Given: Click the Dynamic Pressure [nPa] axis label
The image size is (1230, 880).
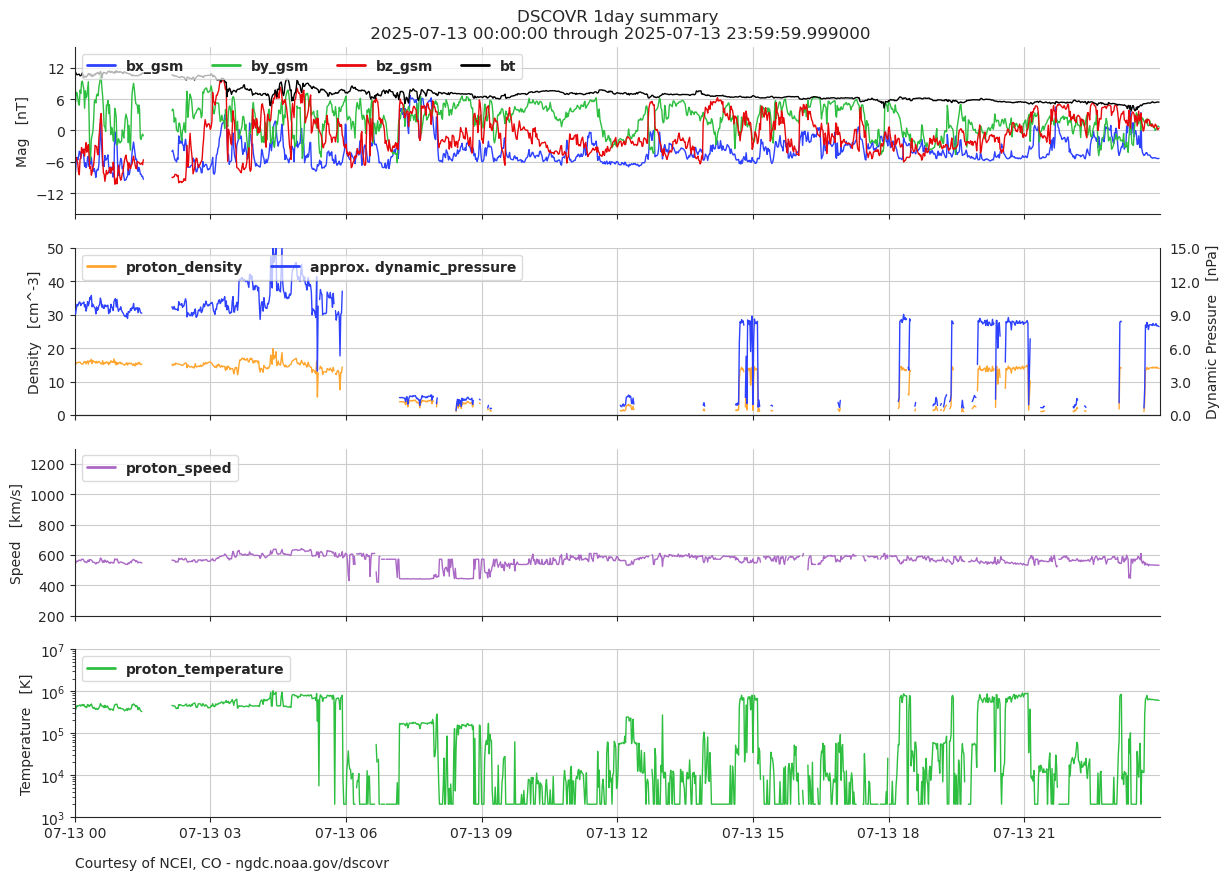Looking at the screenshot, I should [x=1211, y=332].
